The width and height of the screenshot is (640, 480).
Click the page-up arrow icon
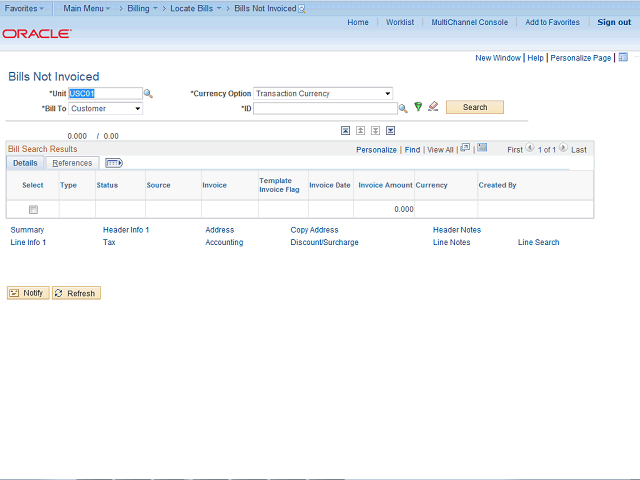[x=360, y=131]
